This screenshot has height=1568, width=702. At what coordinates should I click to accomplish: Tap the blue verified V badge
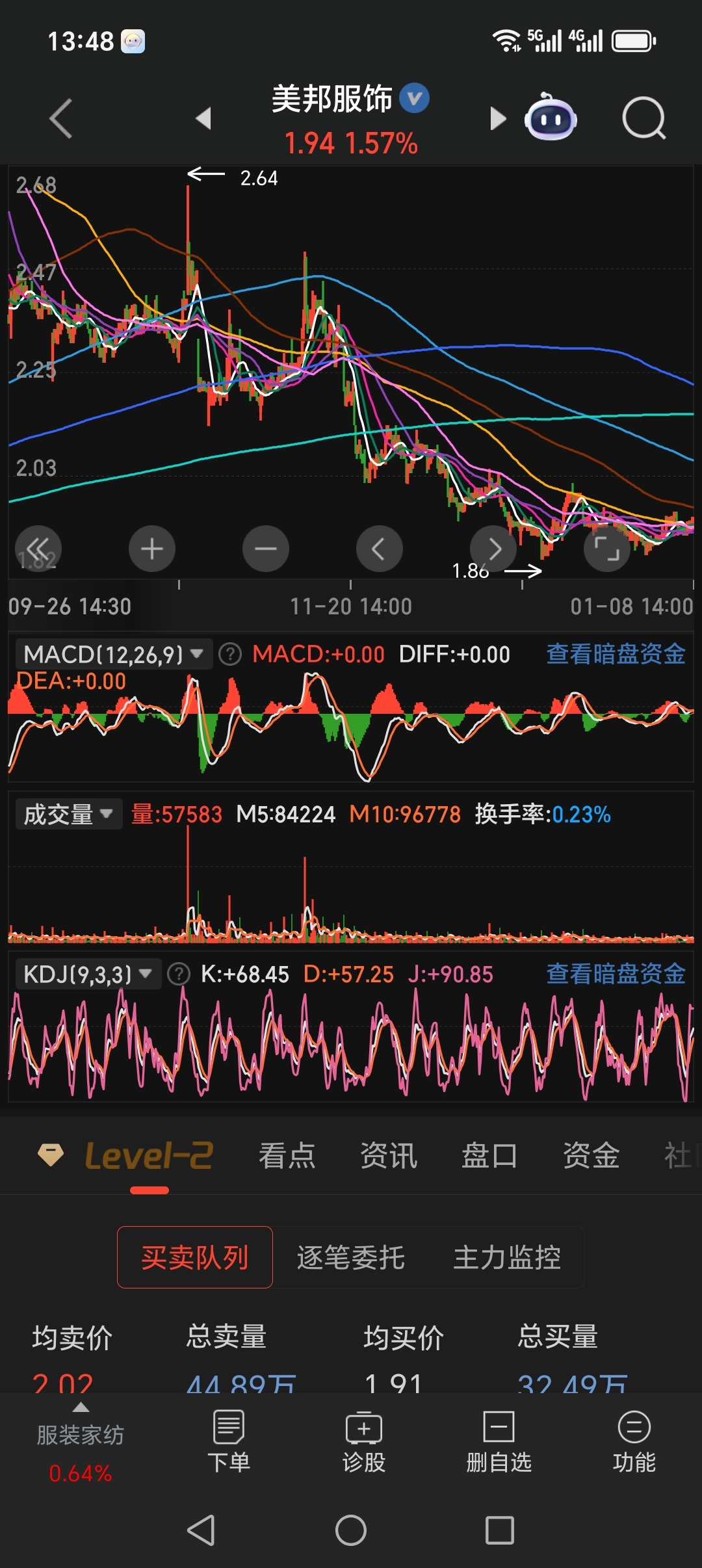[414, 98]
